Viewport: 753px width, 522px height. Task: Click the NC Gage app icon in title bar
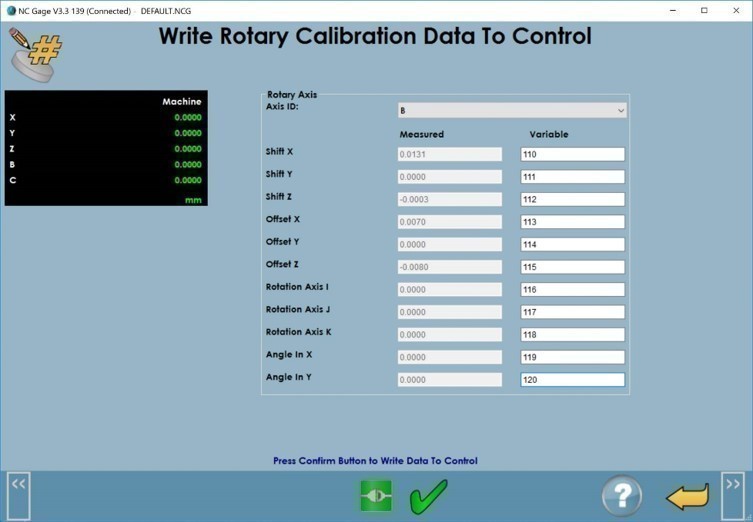(11, 10)
